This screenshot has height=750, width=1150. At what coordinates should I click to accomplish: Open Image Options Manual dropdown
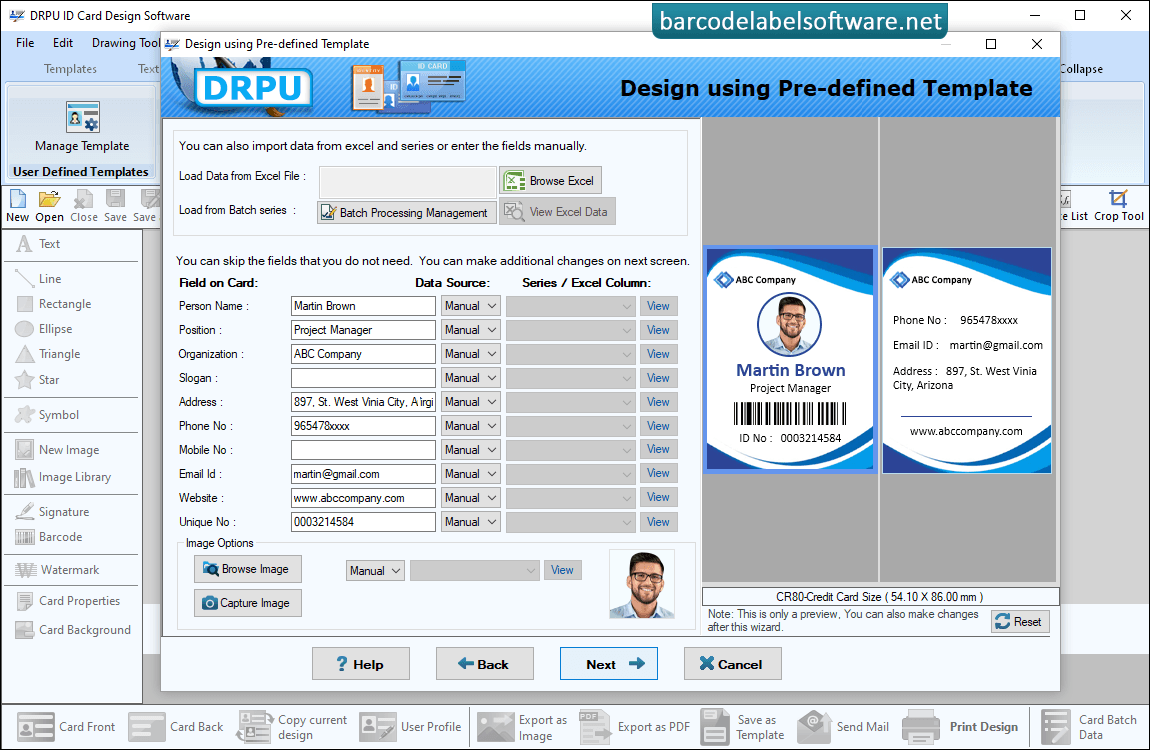375,570
